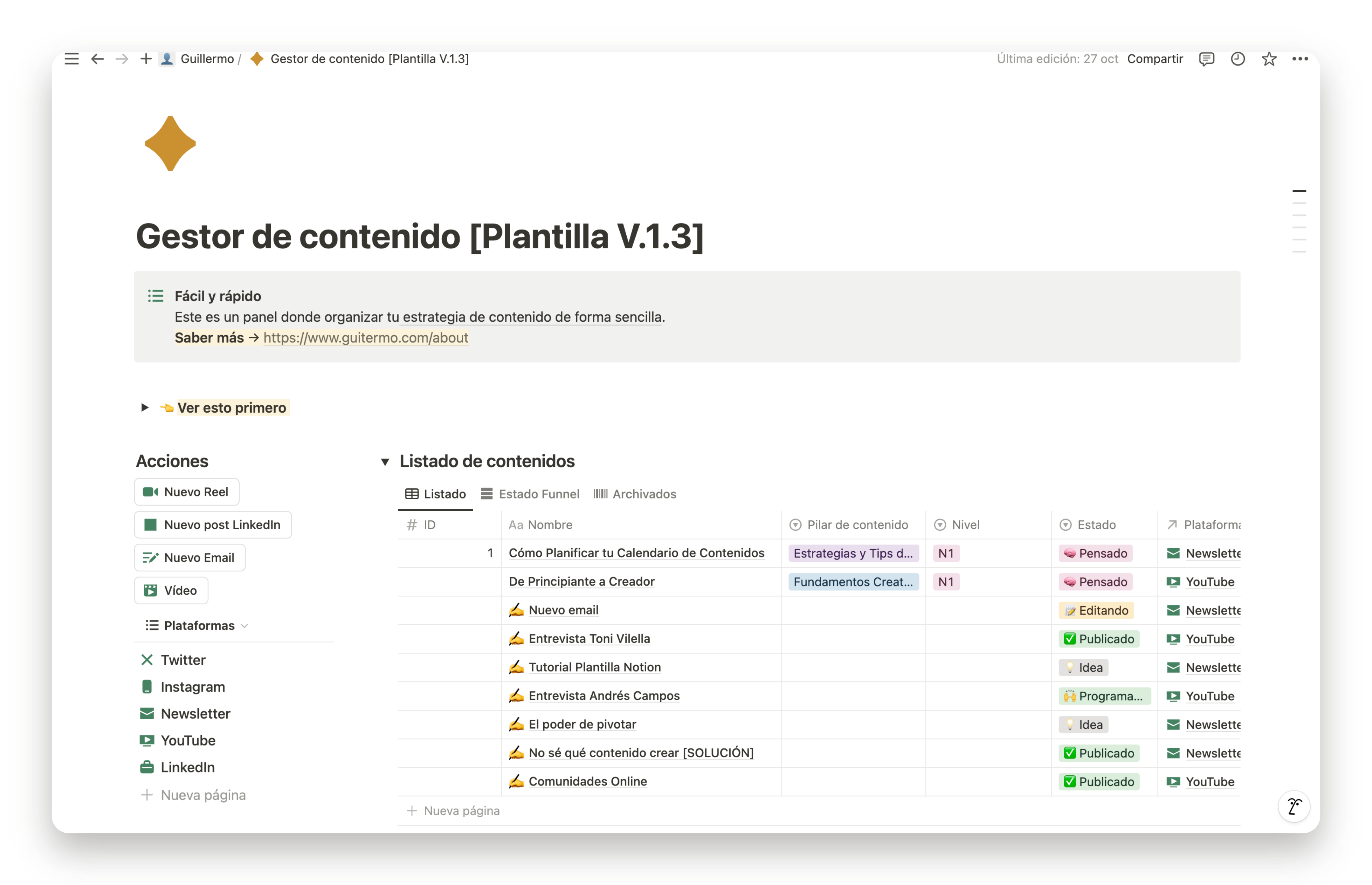Open the Pensado status of Cómo Planificar row
The height and width of the screenshot is (885, 1372).
(1096, 553)
